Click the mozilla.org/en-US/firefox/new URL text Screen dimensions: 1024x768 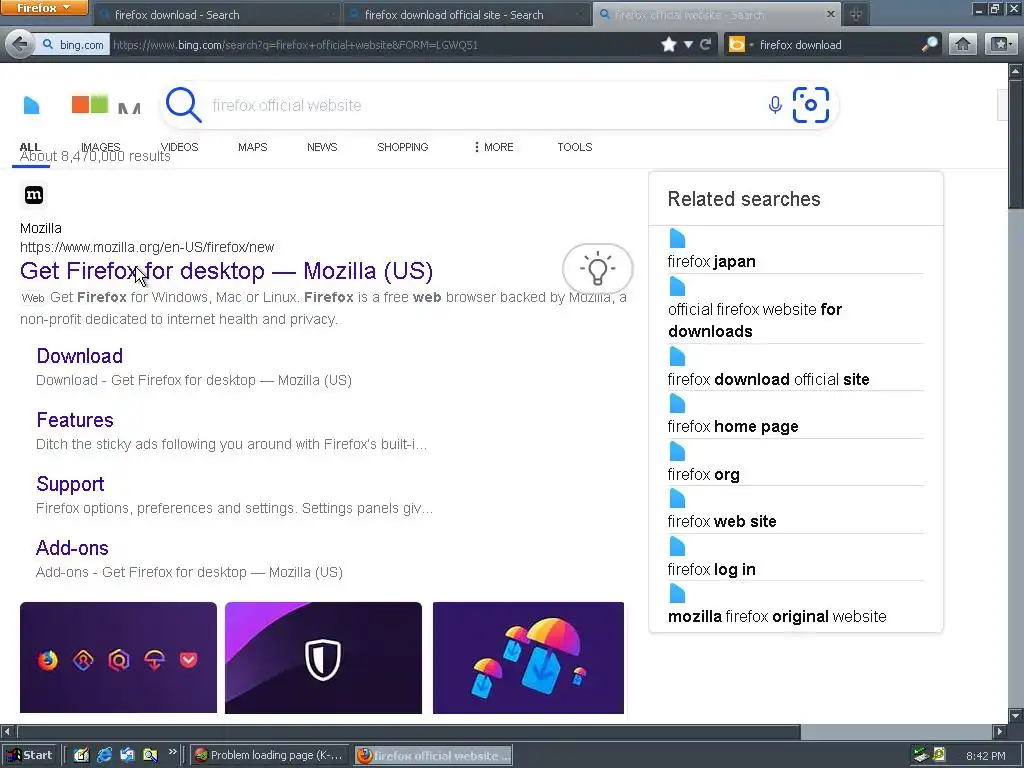[147, 247]
